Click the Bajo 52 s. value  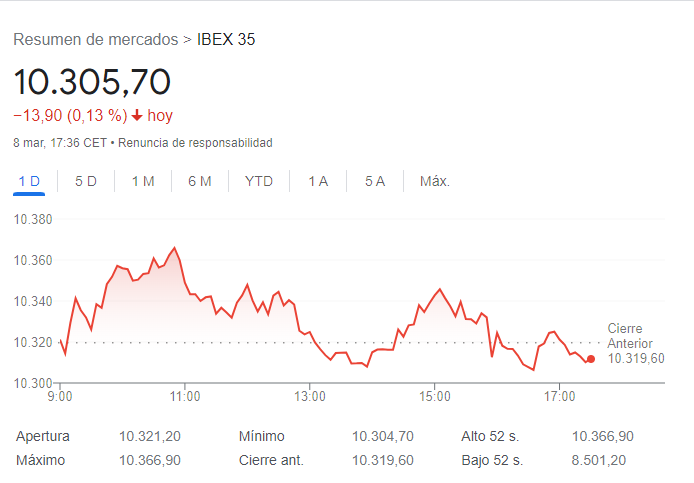(x=601, y=460)
